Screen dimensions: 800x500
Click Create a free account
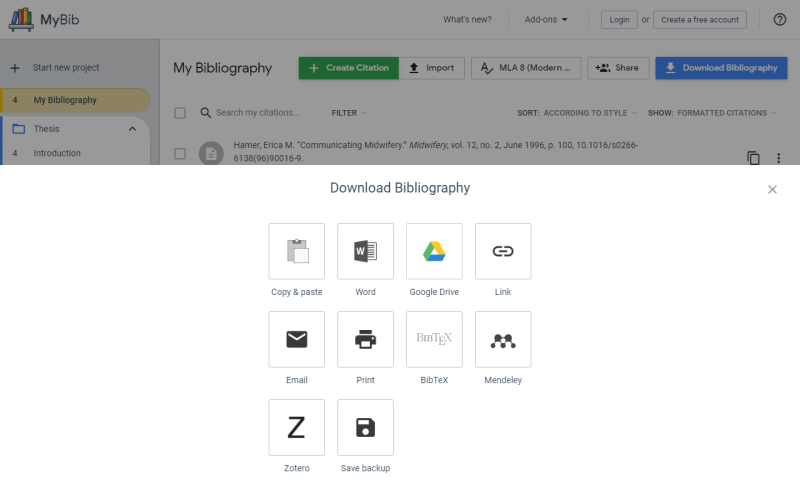pyautogui.click(x=699, y=19)
